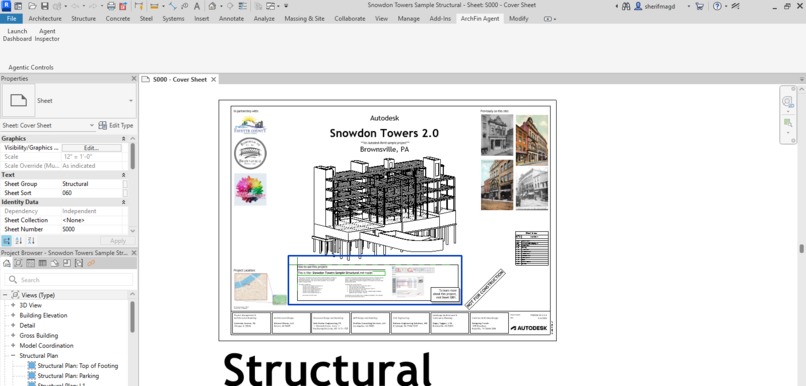806x386 pixels.
Task: Switch to the Structure ribbon tab
Action: coord(83,19)
